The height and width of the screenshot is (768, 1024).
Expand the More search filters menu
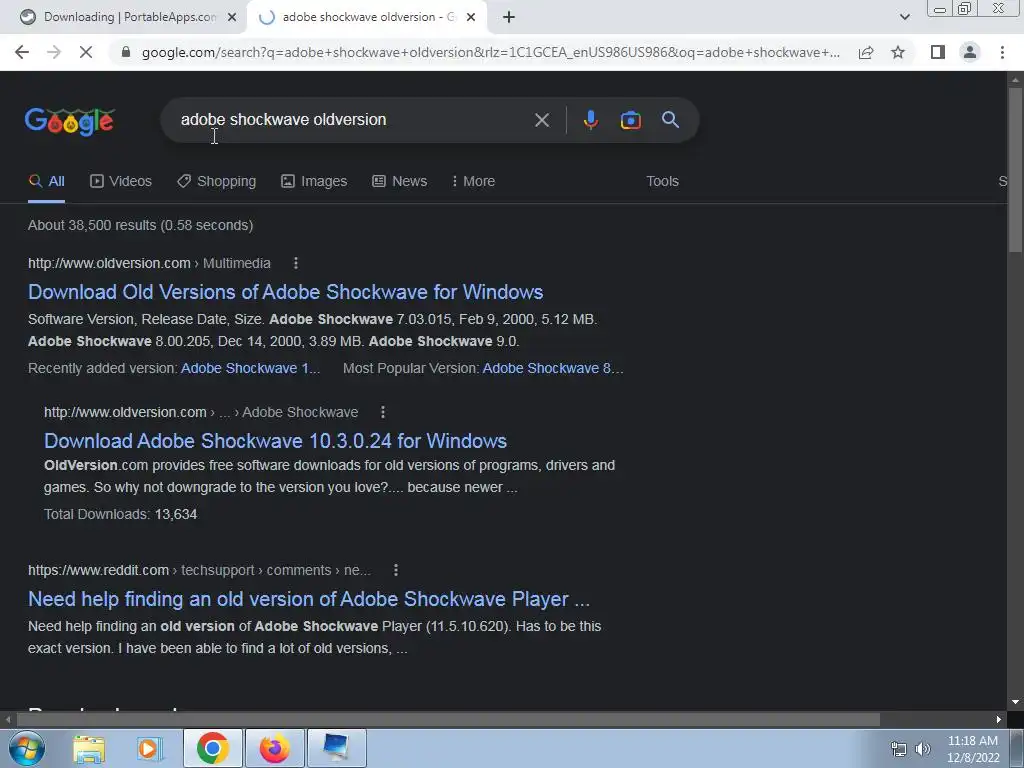473,182
